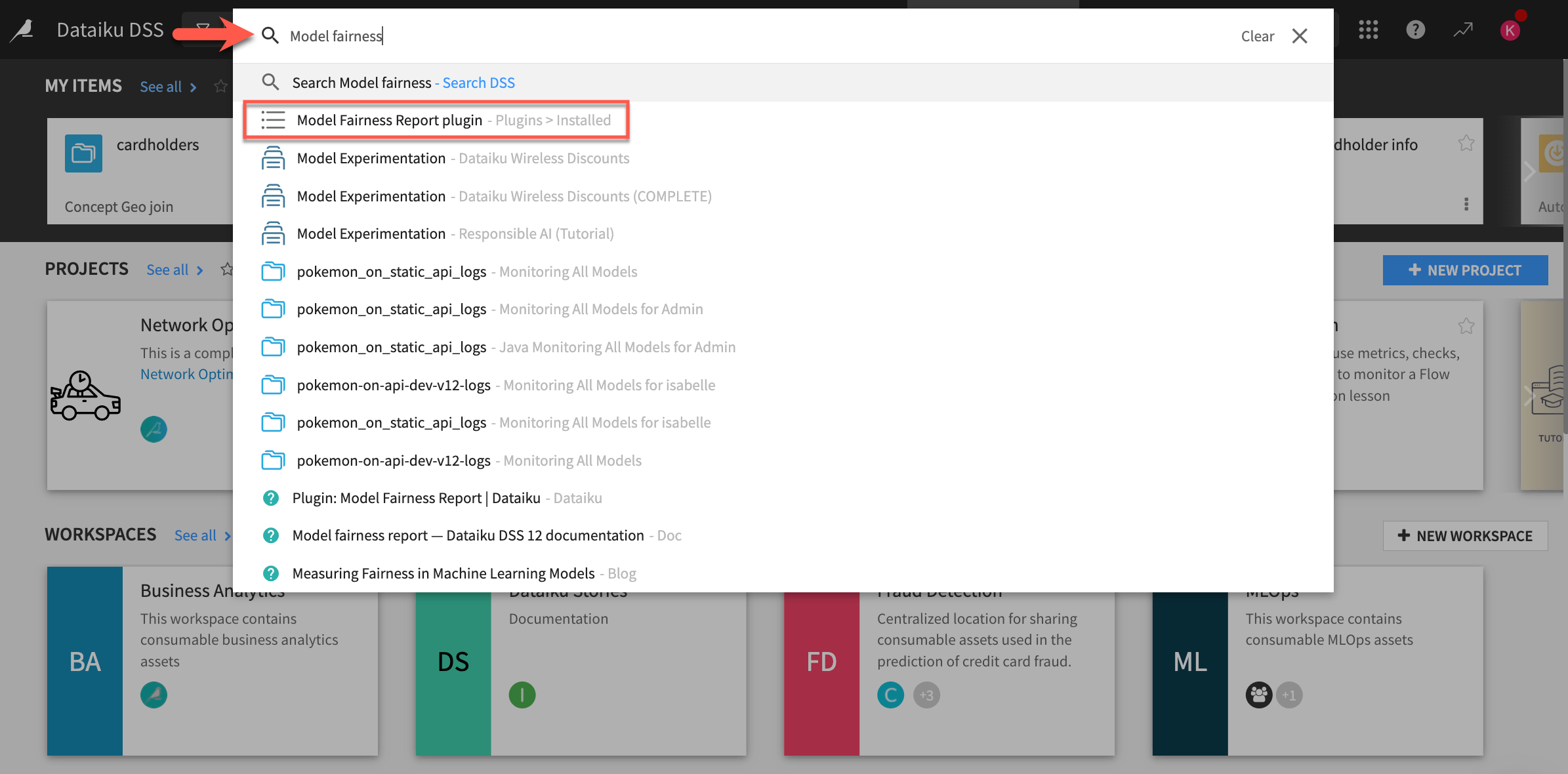Image resolution: width=1568 pixels, height=774 pixels.
Task: Open the three-dot menu on the cardholder info card
Action: click(x=1467, y=205)
